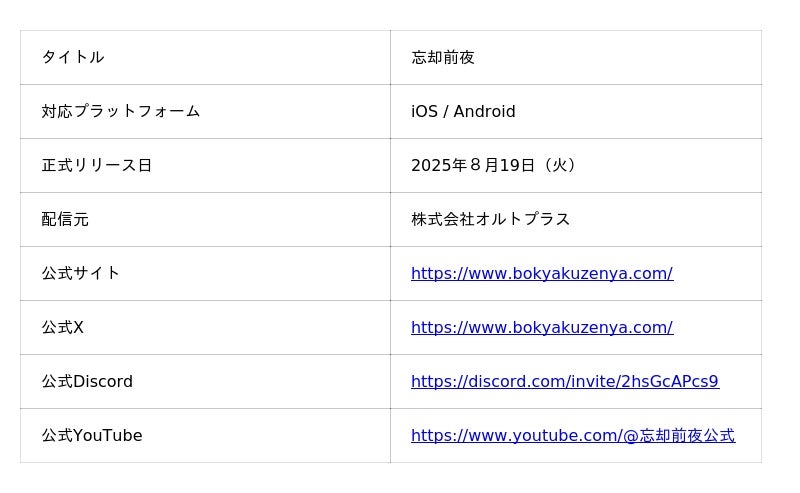The width and height of the screenshot is (800, 493).
Task: Select the 公式X label cell
Action: [x=63, y=327]
